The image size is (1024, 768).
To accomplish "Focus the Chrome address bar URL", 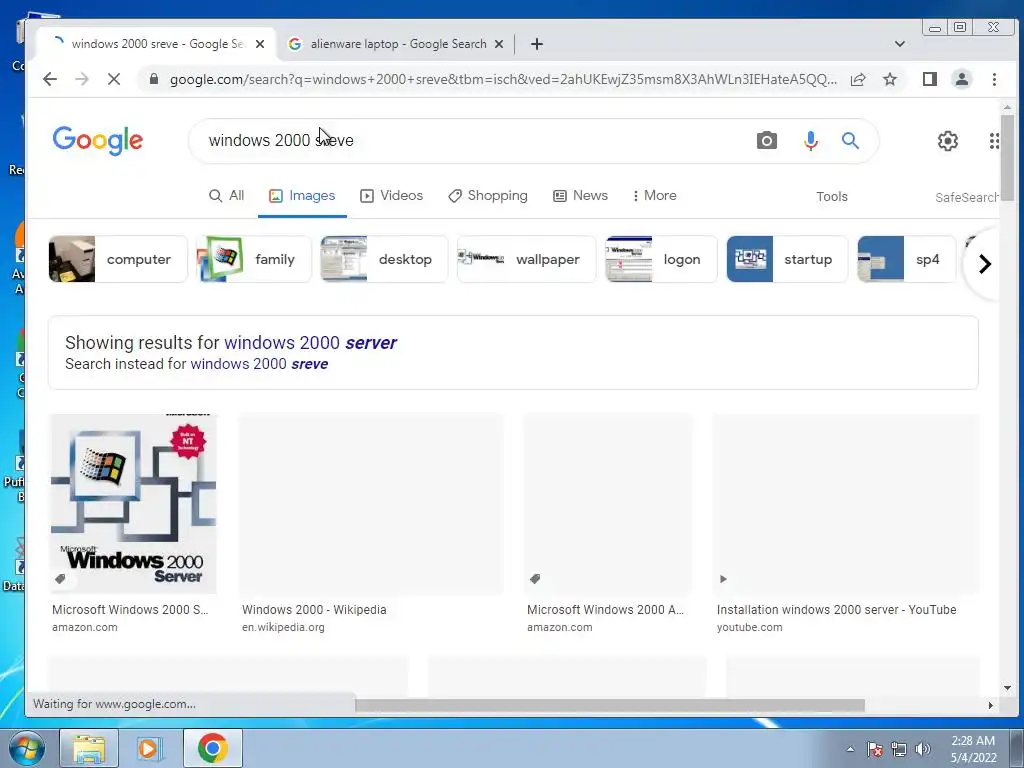I will pos(503,79).
